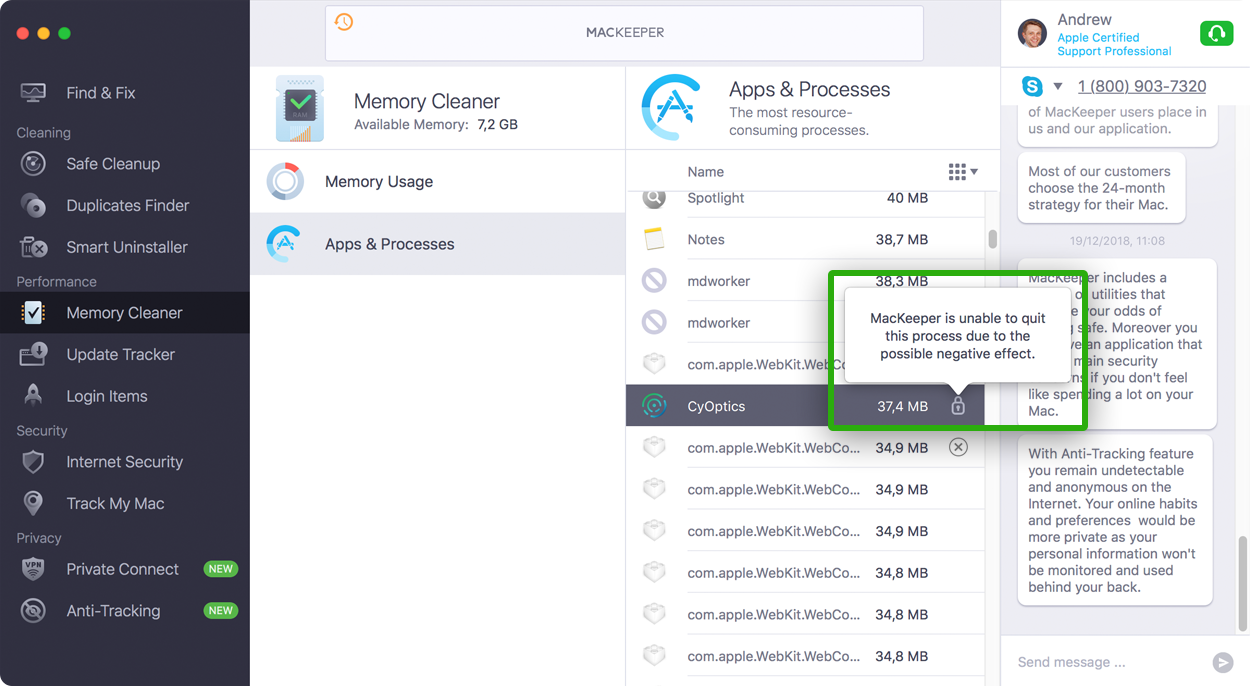The width and height of the screenshot is (1250, 686).
Task: Click the headset support call button
Action: tap(1216, 34)
